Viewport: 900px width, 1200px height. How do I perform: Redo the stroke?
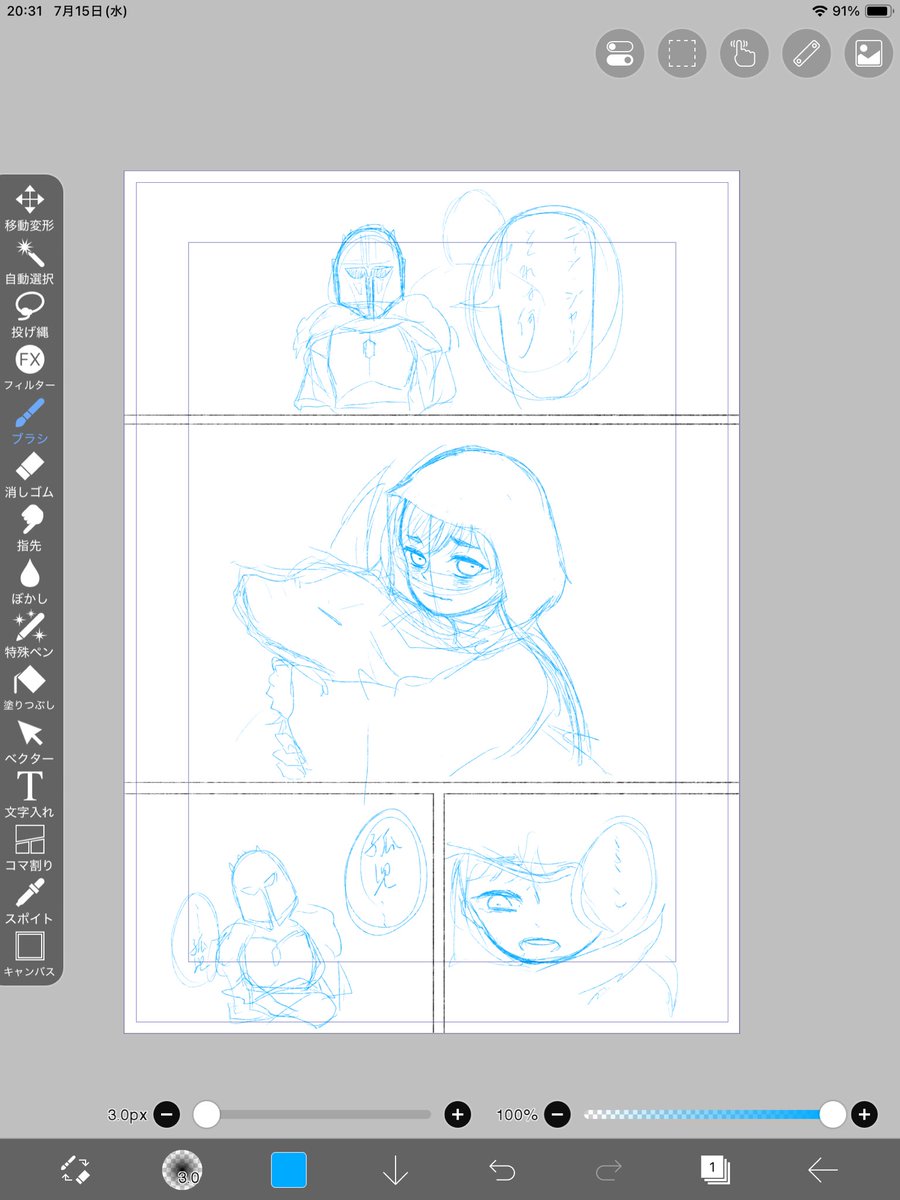(x=609, y=1169)
